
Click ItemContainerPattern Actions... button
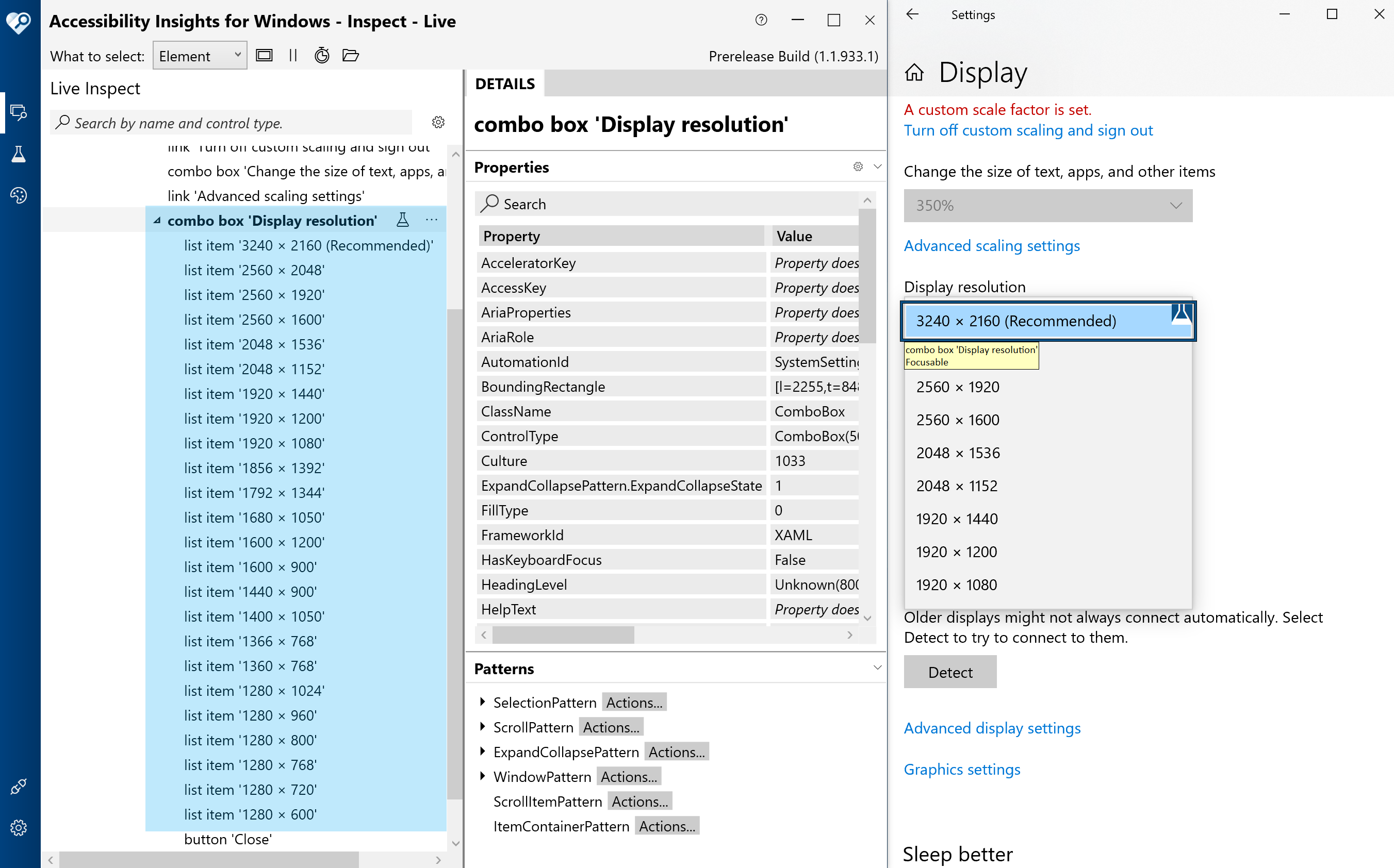coord(667,826)
